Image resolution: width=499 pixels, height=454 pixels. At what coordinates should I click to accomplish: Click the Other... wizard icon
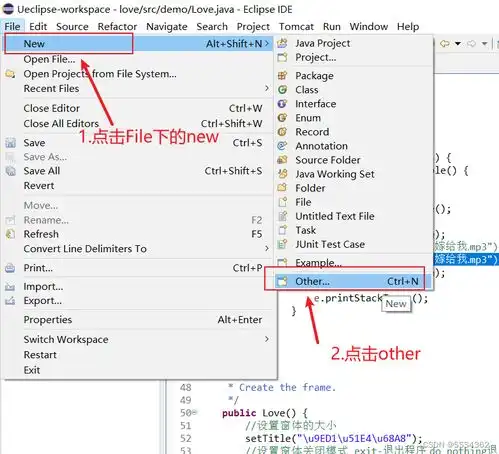(x=282, y=281)
